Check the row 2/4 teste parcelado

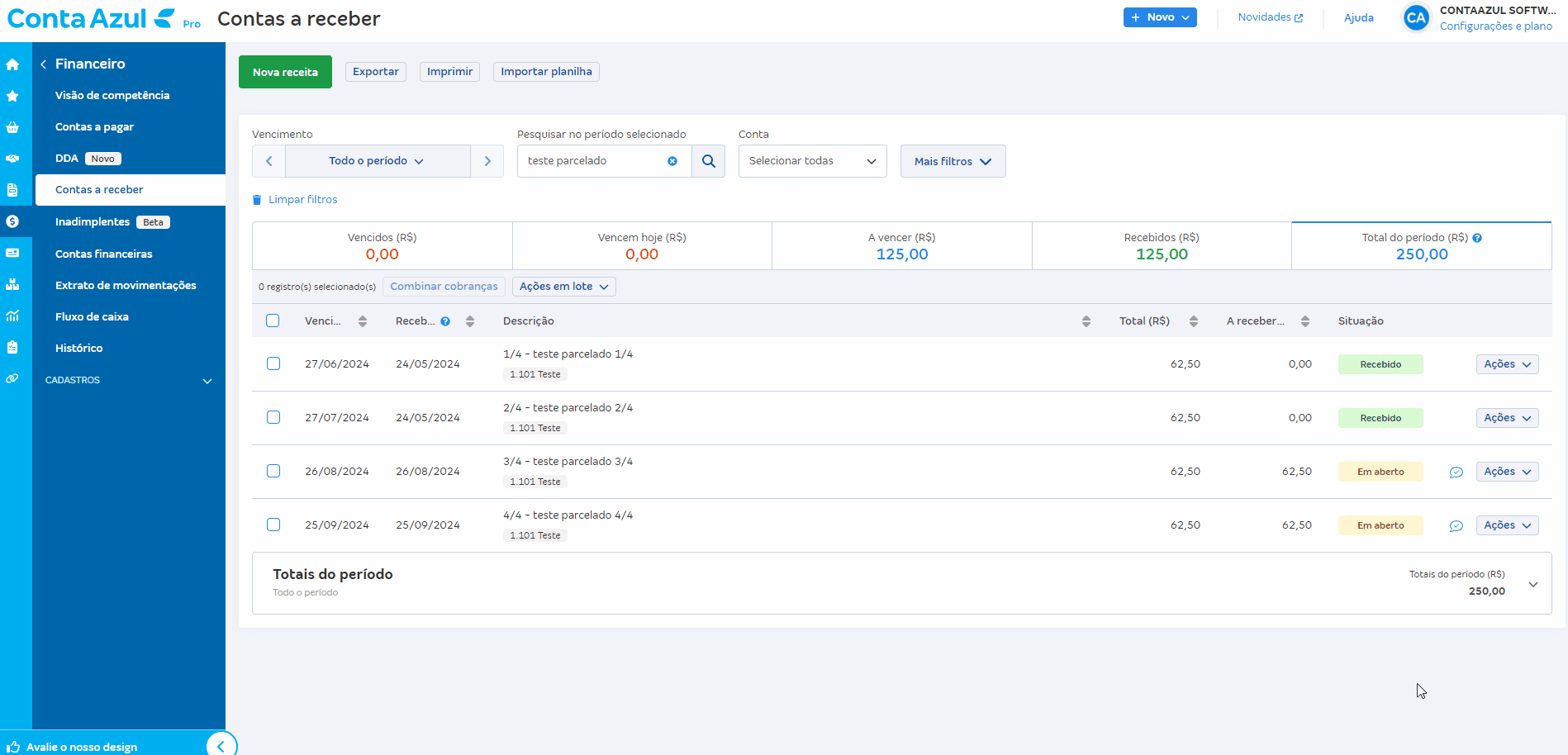[x=273, y=417]
